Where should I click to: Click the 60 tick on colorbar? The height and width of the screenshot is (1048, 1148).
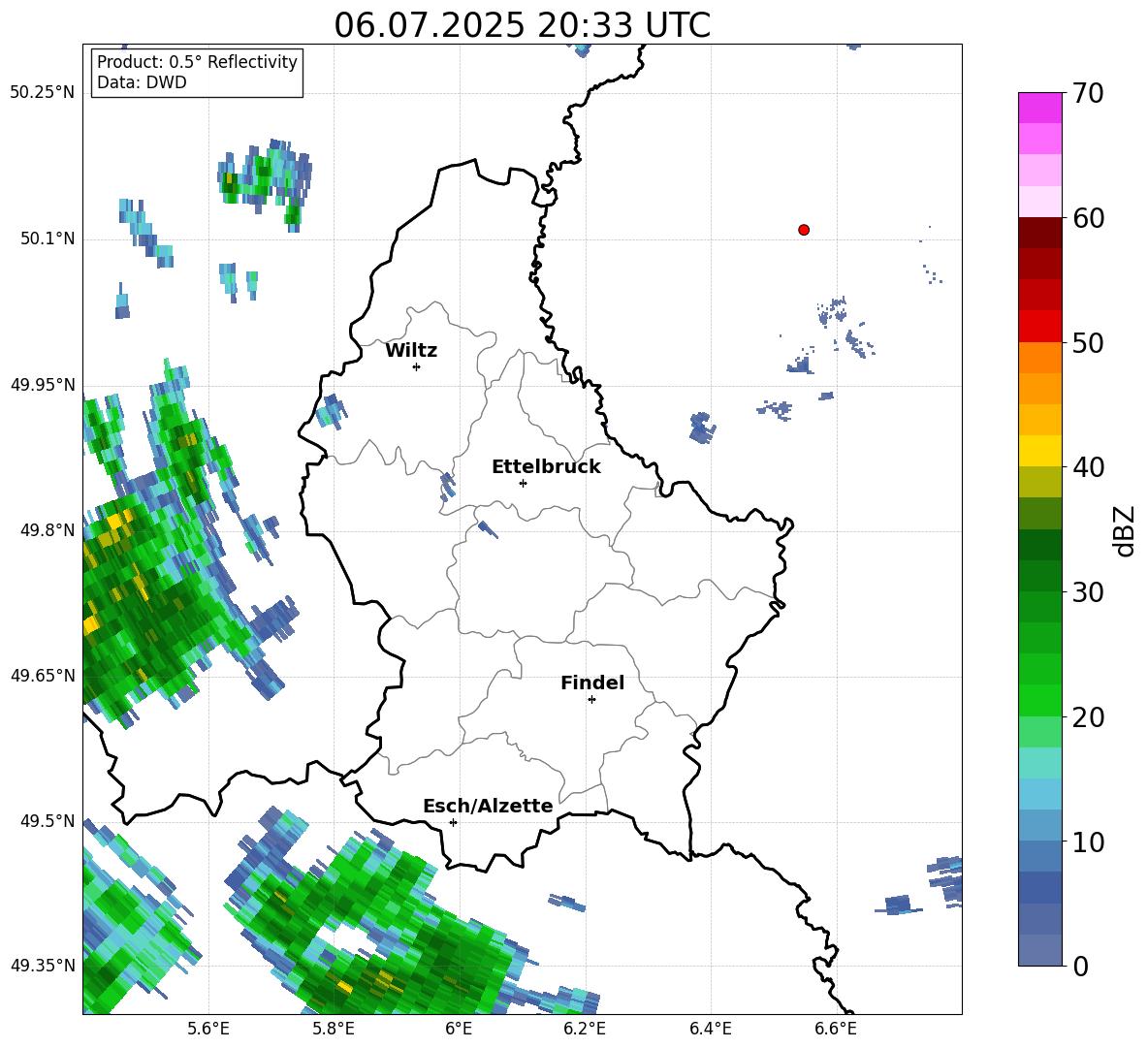[1088, 218]
